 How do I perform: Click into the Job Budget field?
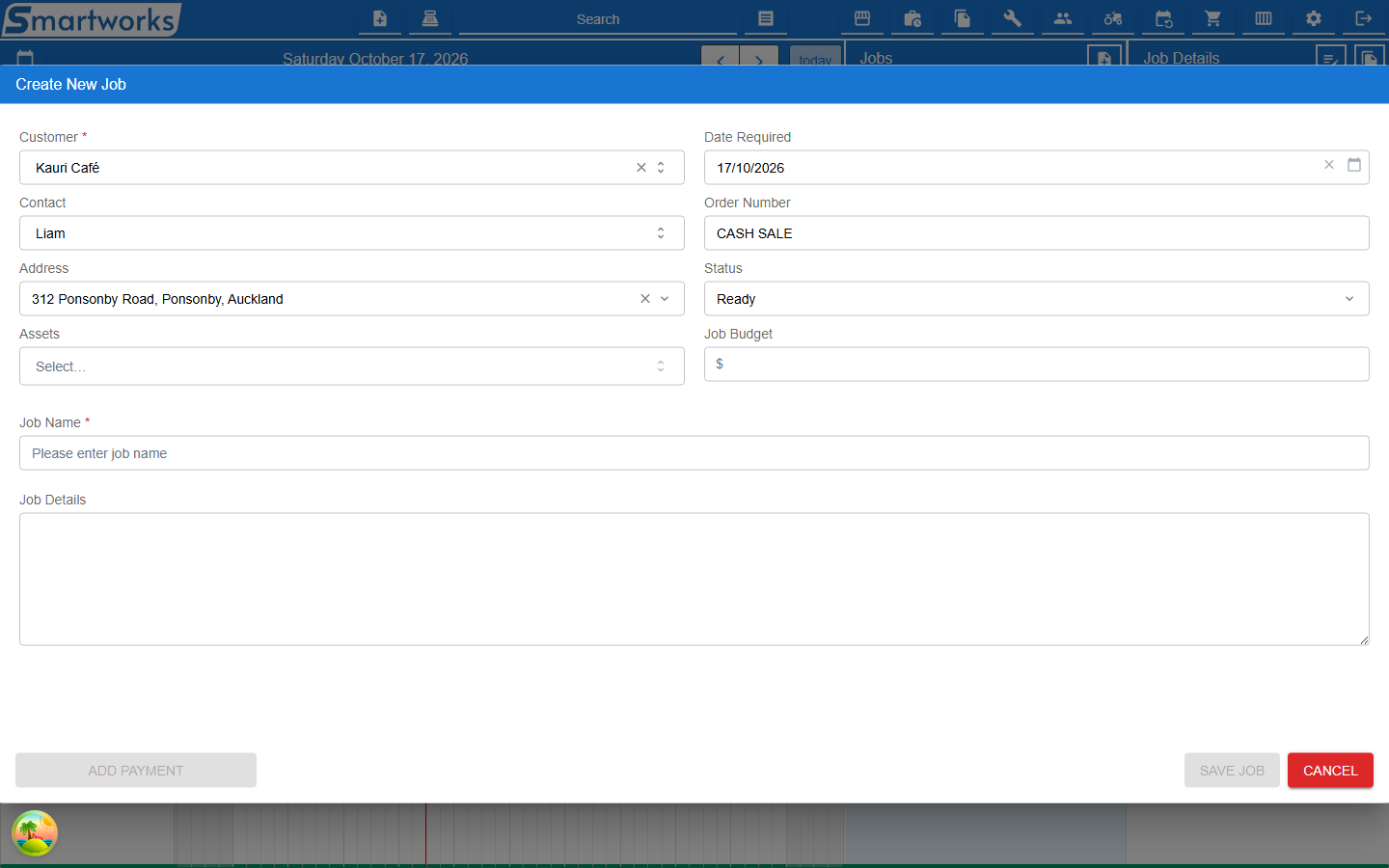1037,365
